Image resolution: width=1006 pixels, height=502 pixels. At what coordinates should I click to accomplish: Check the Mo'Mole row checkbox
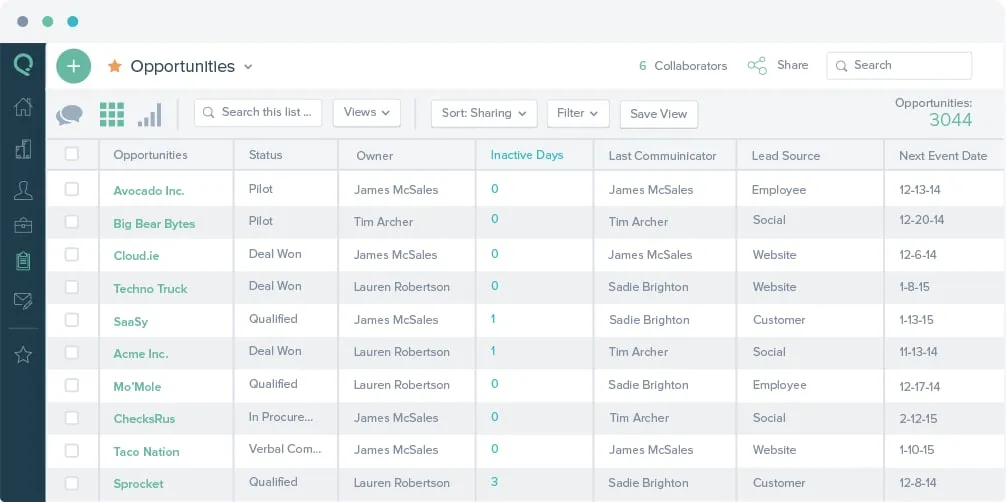(72, 385)
